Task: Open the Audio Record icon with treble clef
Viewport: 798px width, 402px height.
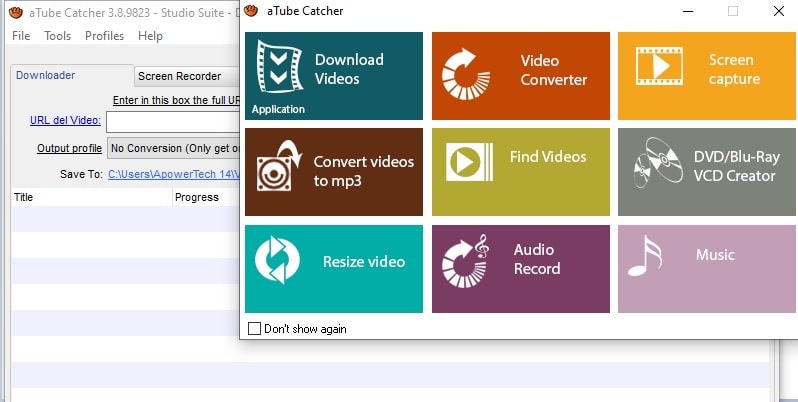Action: click(466, 261)
